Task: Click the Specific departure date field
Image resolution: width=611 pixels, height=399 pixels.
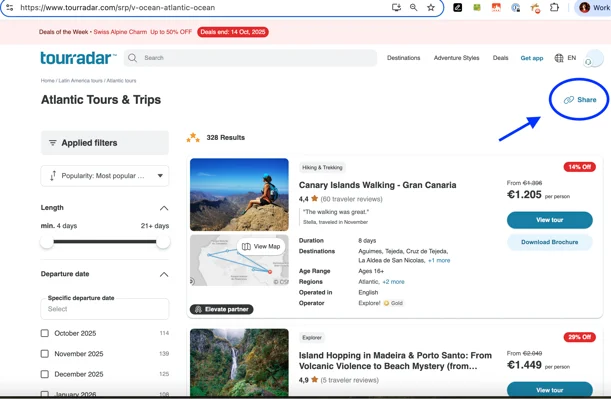Action: [x=105, y=309]
